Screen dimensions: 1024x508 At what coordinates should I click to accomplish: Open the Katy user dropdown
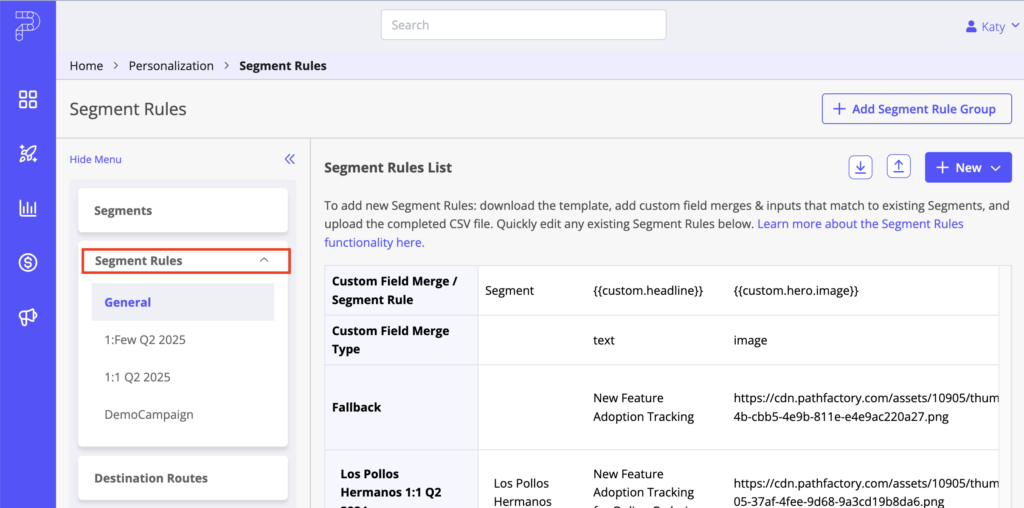click(x=992, y=27)
